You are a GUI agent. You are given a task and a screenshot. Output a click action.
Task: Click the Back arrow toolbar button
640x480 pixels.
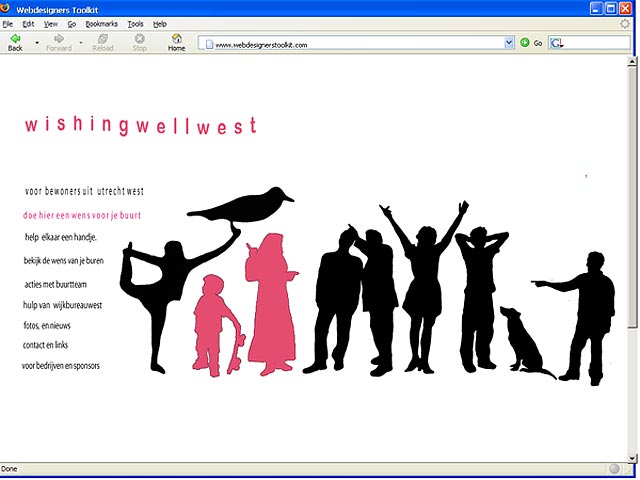coord(15,42)
